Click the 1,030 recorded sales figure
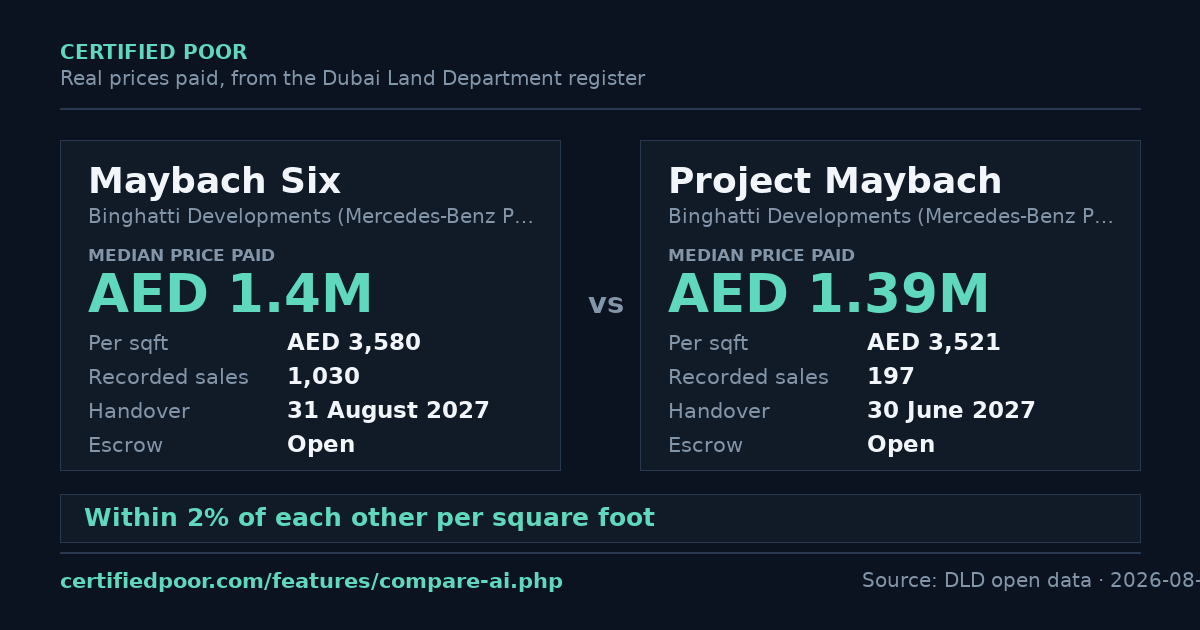 click(x=323, y=377)
